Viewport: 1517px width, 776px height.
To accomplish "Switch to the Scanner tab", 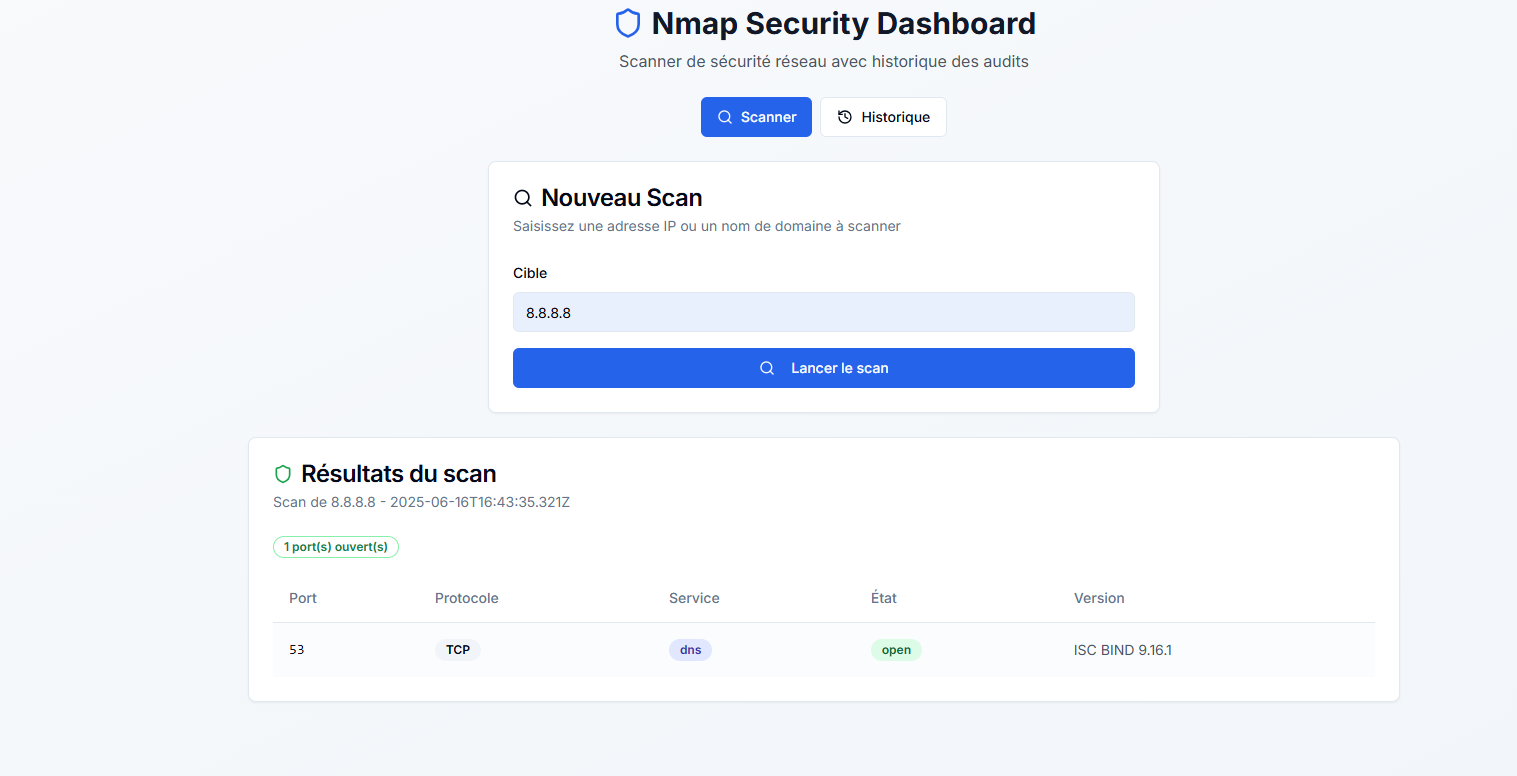I will click(x=756, y=117).
